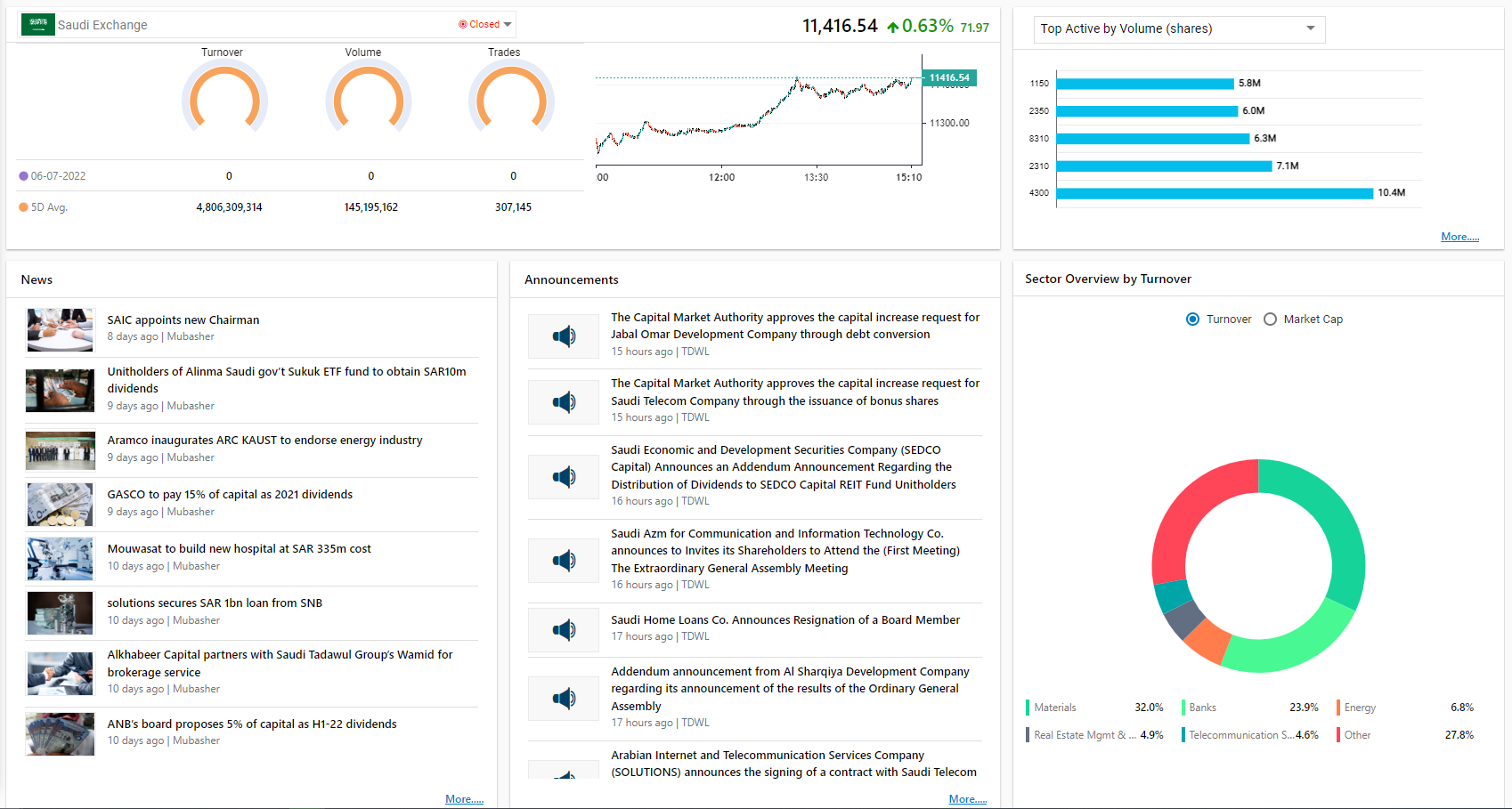1512x809 pixels.
Task: Click 5D Avg. turnover value 4,806,309,314
Action: pos(229,207)
